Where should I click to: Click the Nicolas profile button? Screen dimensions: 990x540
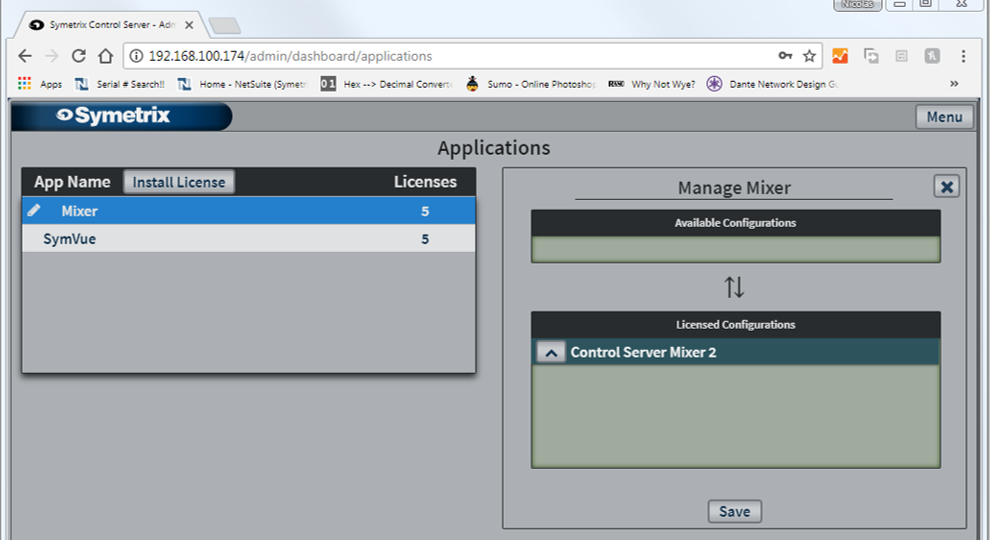(857, 4)
